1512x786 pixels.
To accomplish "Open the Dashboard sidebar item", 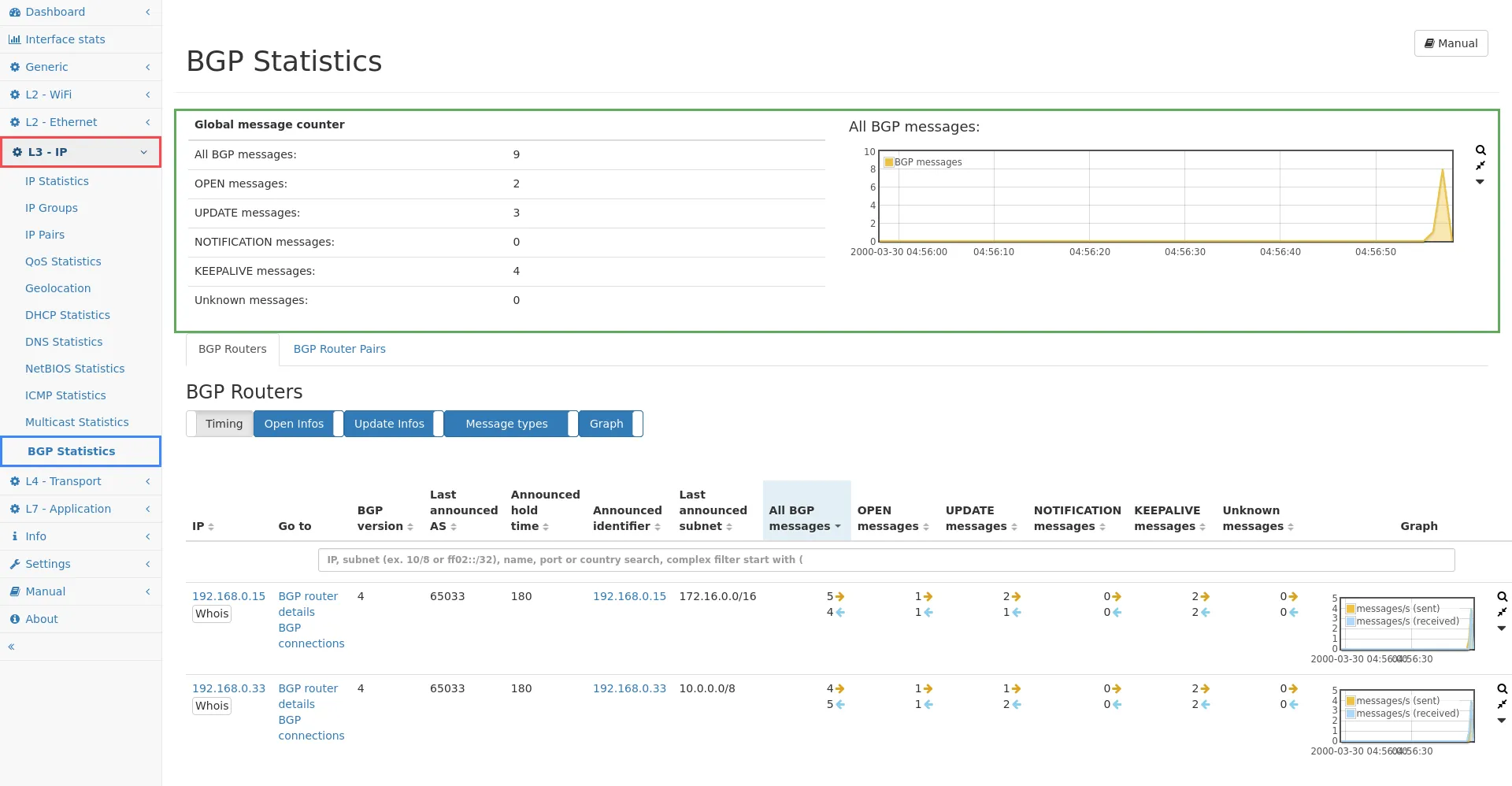I will (55, 12).
